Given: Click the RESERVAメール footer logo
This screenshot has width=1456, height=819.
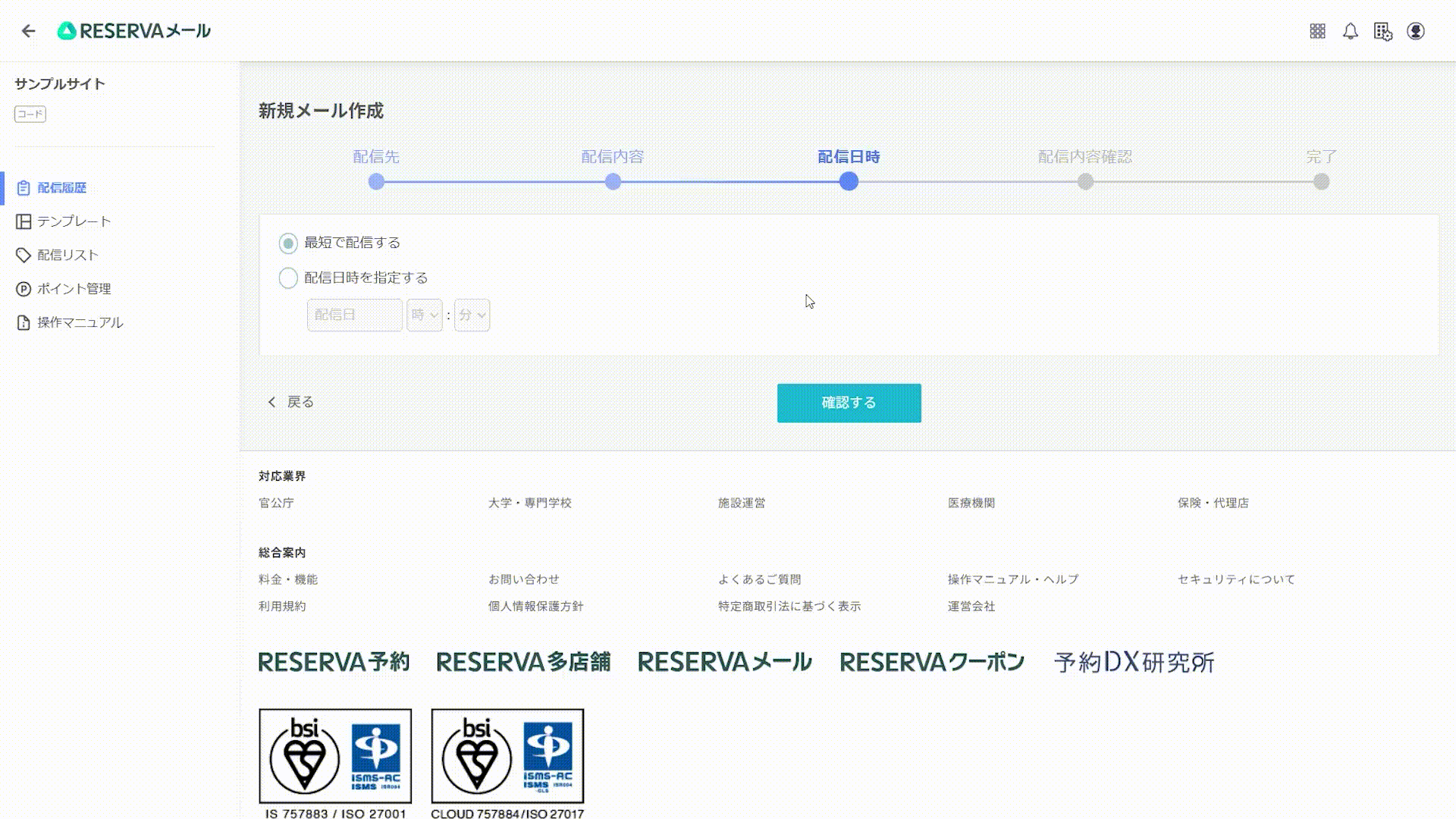Looking at the screenshot, I should pyautogui.click(x=725, y=662).
